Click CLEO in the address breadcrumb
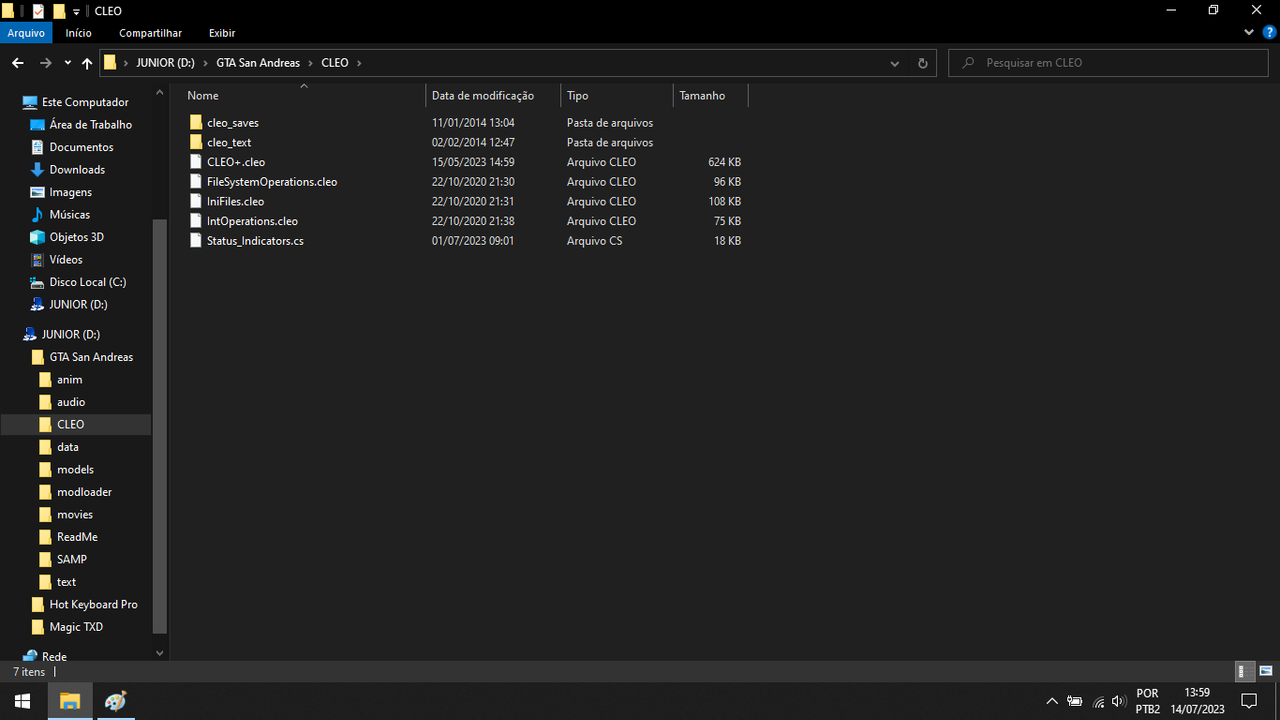Viewport: 1280px width, 720px height. (335, 63)
